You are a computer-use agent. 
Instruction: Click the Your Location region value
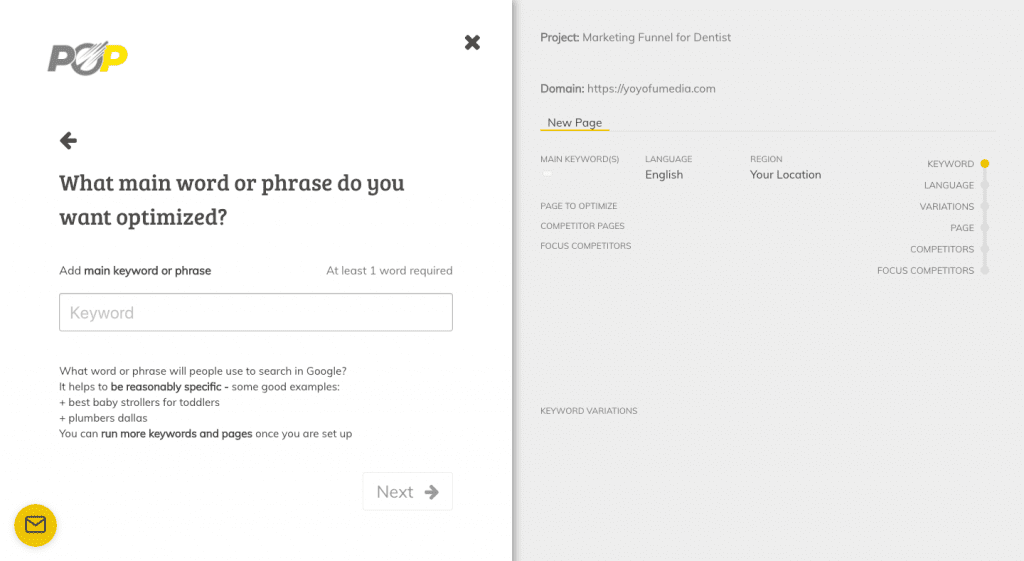785,175
